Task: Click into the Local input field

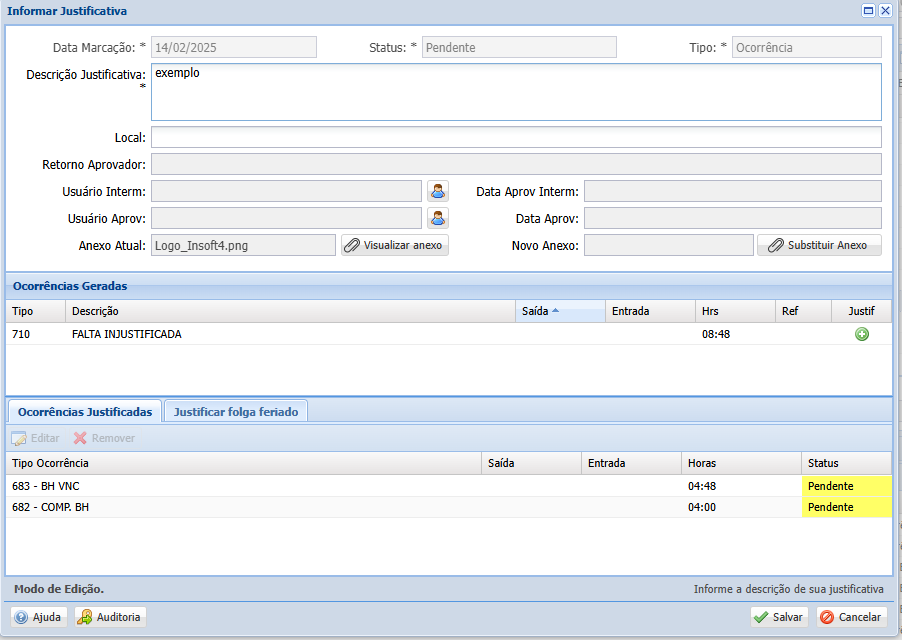Action: 516,137
